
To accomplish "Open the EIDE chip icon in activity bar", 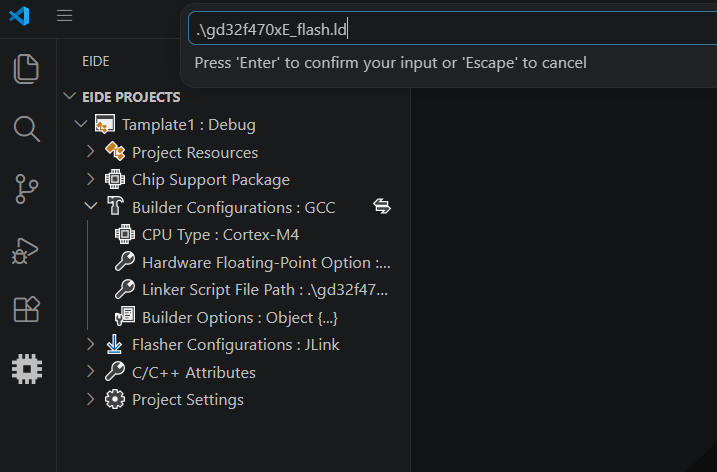I will pos(27,369).
